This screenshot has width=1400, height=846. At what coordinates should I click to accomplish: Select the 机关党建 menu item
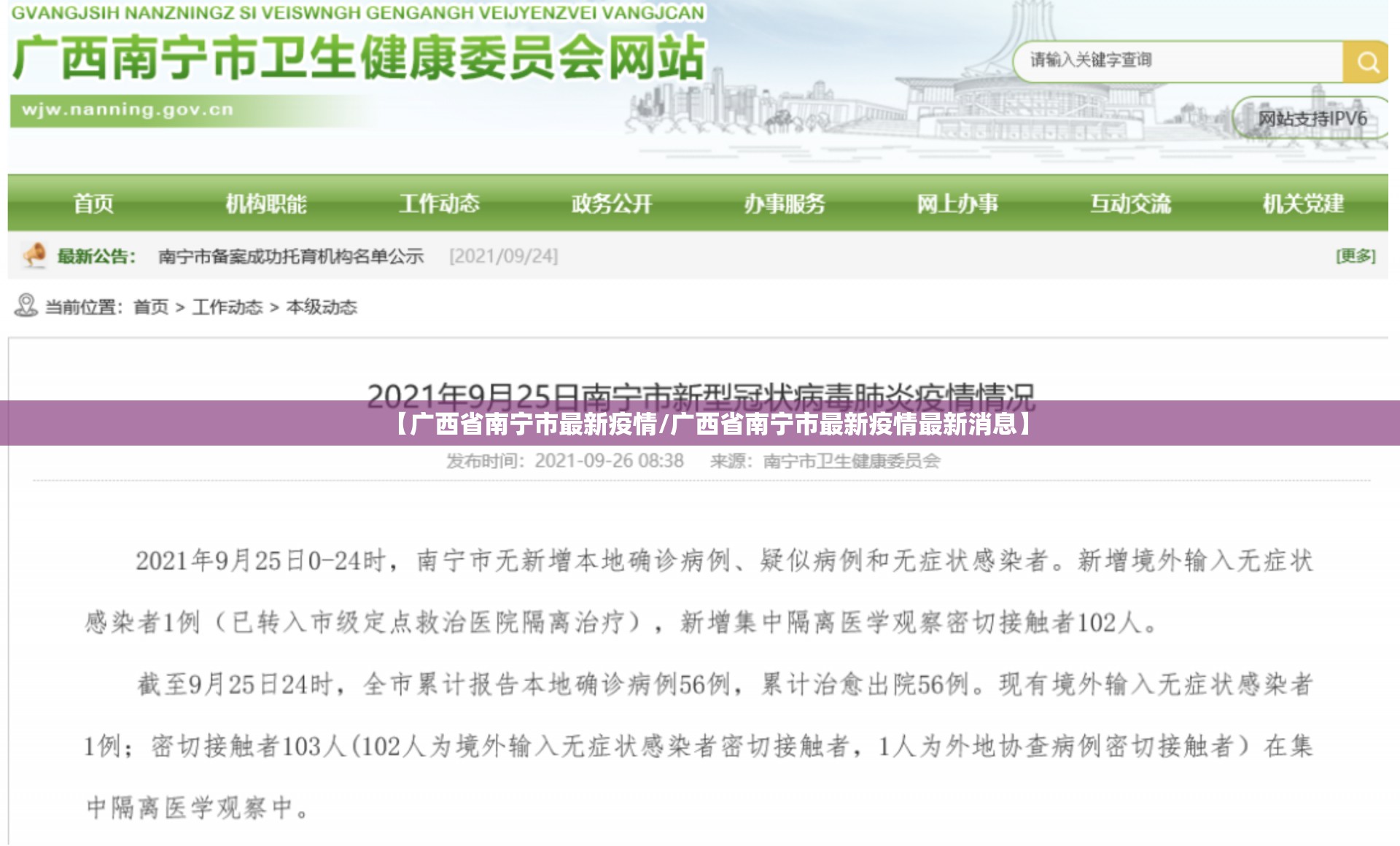click(1303, 203)
